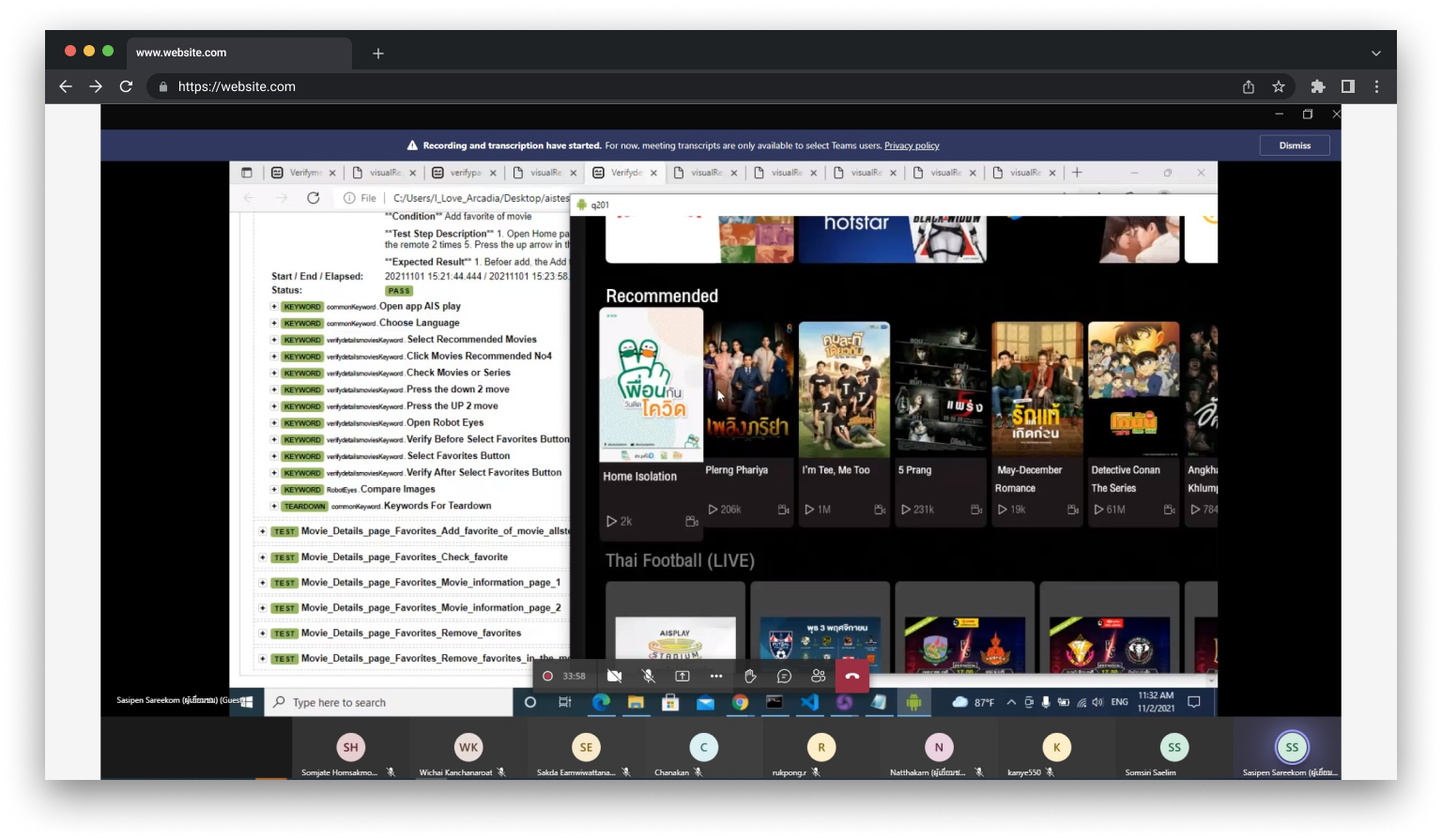1442x840 pixels.
Task: Open File Explorer from the taskbar
Action: pos(636,702)
